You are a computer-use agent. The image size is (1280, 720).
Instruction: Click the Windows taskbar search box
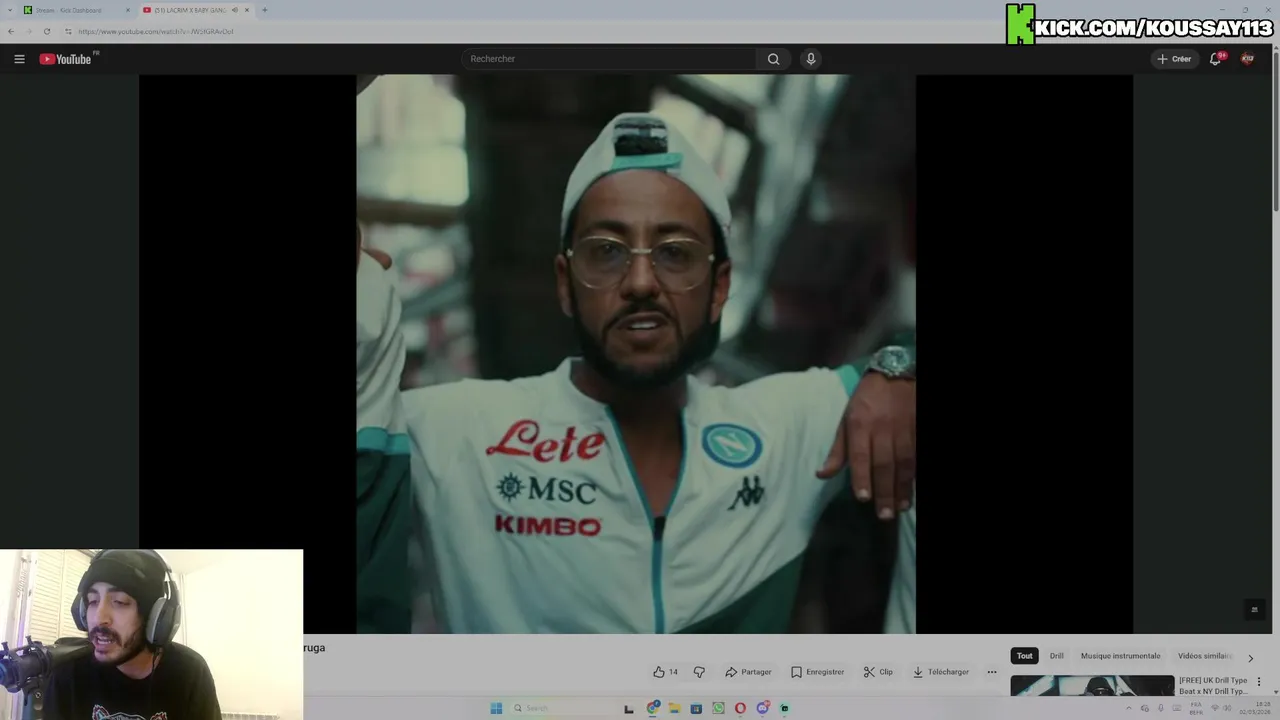pos(560,708)
